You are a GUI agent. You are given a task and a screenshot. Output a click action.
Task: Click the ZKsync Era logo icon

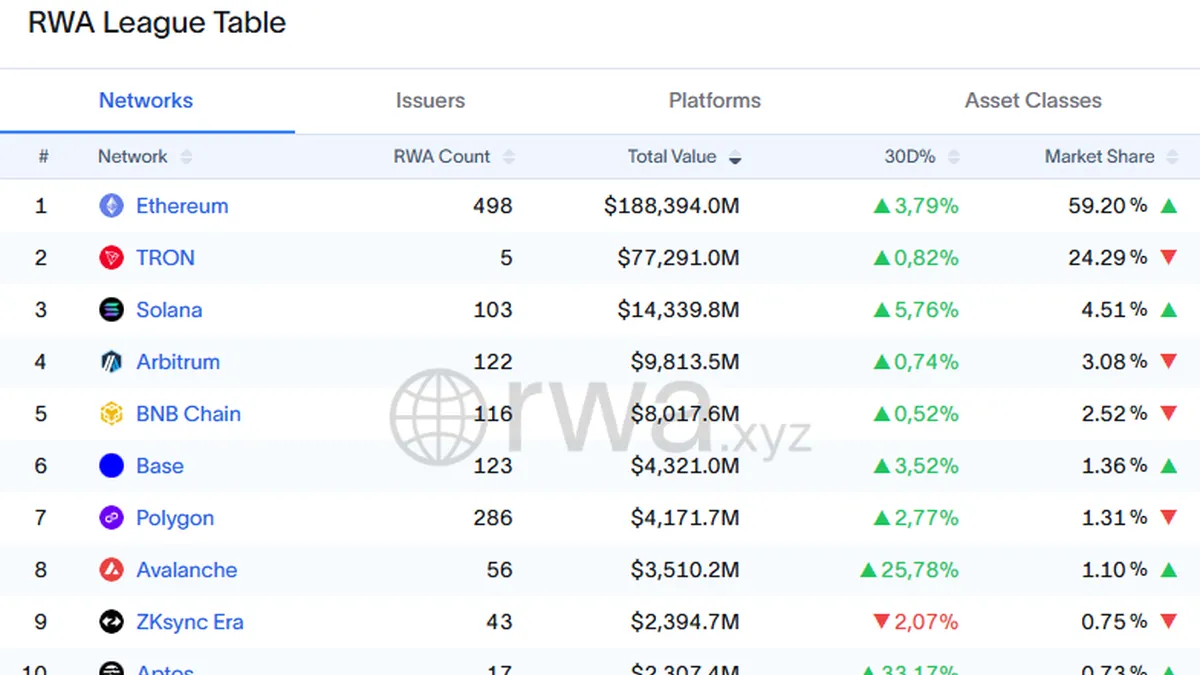pos(111,622)
